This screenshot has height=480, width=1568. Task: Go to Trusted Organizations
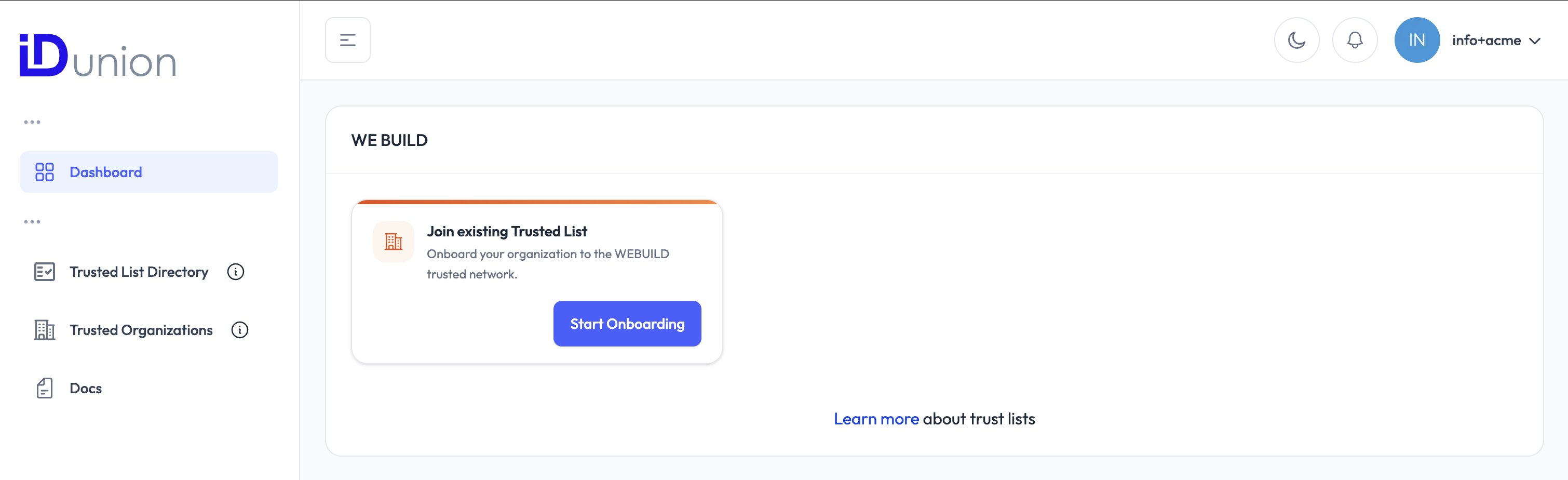141,330
